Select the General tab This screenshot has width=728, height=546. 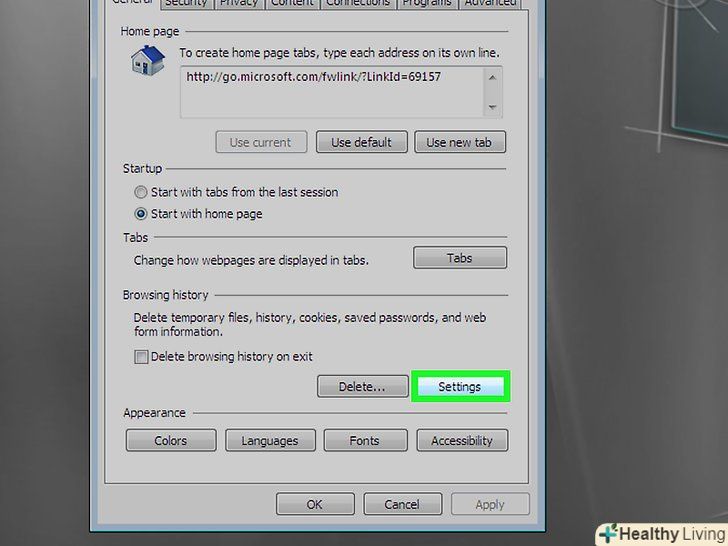click(x=133, y=3)
